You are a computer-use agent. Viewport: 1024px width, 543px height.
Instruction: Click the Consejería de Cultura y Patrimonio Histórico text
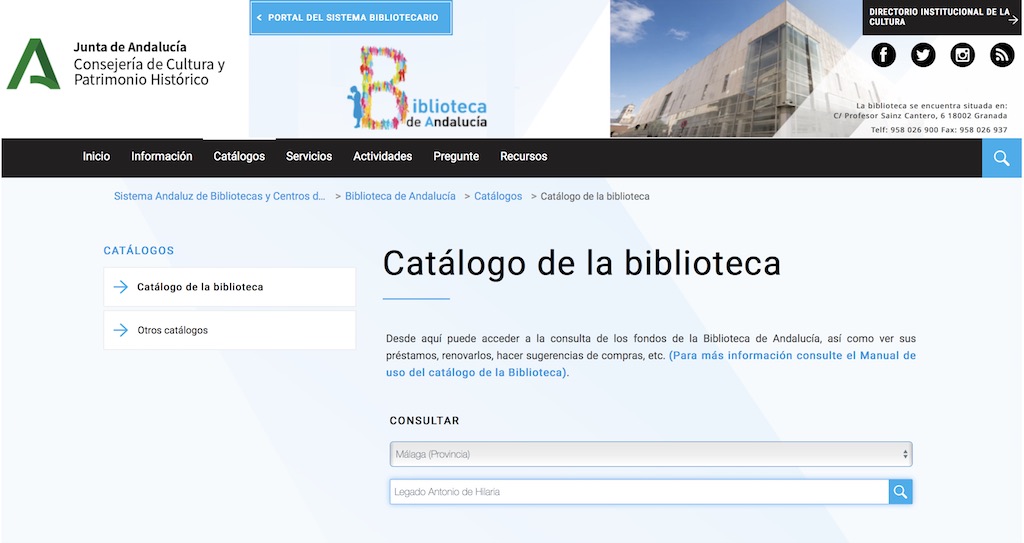pyautogui.click(x=149, y=72)
